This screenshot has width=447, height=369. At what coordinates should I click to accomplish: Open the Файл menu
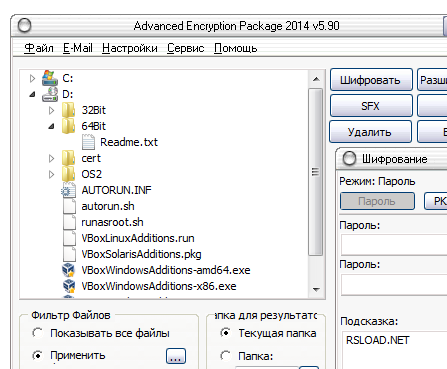pyautogui.click(x=39, y=48)
